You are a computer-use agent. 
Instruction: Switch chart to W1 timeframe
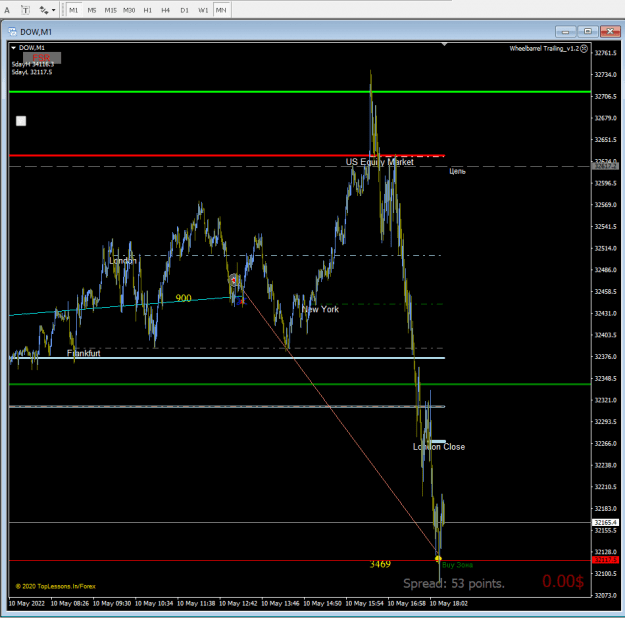click(x=203, y=10)
